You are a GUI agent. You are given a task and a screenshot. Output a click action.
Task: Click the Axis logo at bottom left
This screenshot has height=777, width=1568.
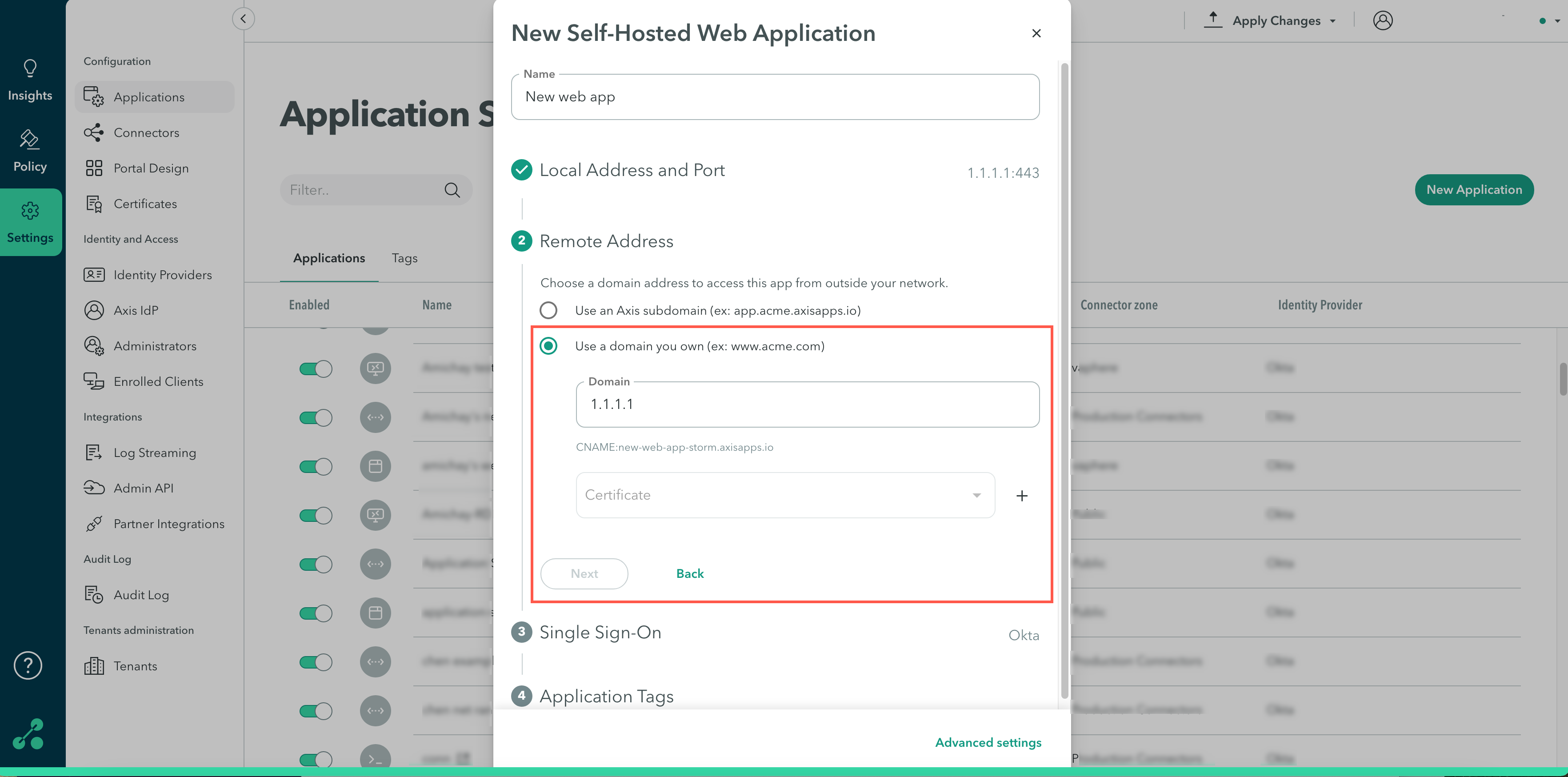coord(28,733)
